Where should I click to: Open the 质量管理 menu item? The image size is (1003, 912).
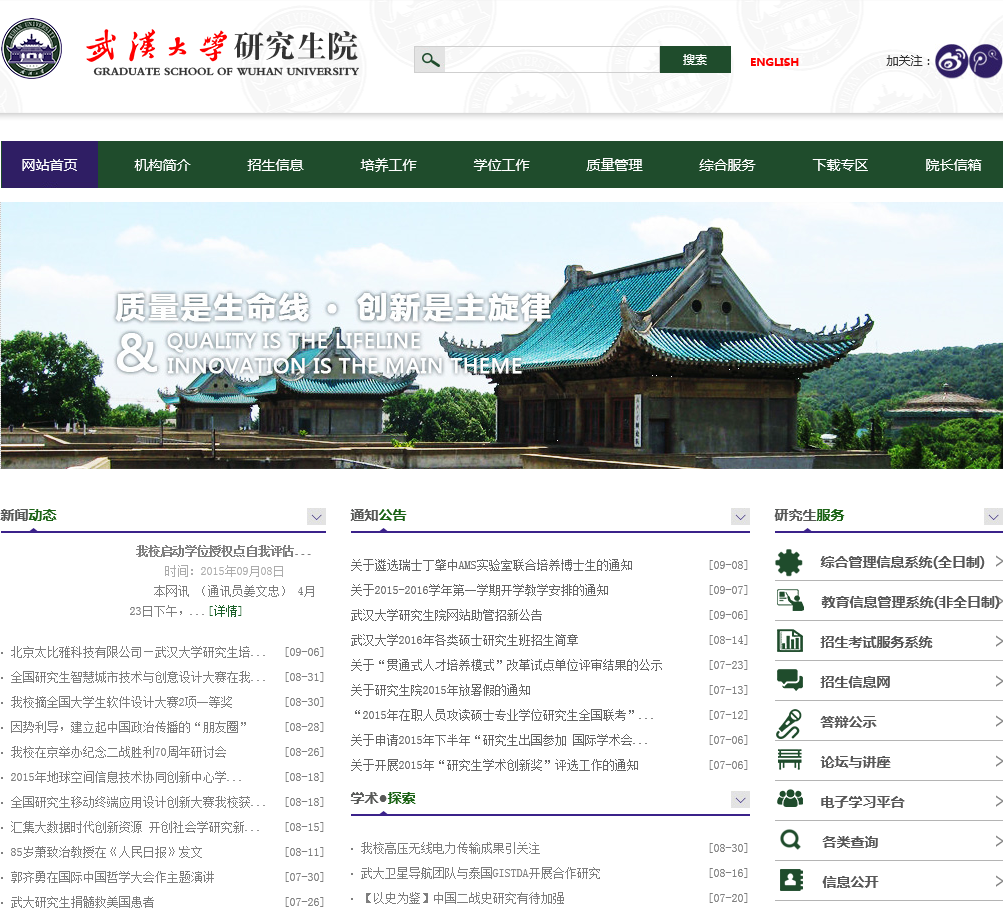[x=615, y=165]
